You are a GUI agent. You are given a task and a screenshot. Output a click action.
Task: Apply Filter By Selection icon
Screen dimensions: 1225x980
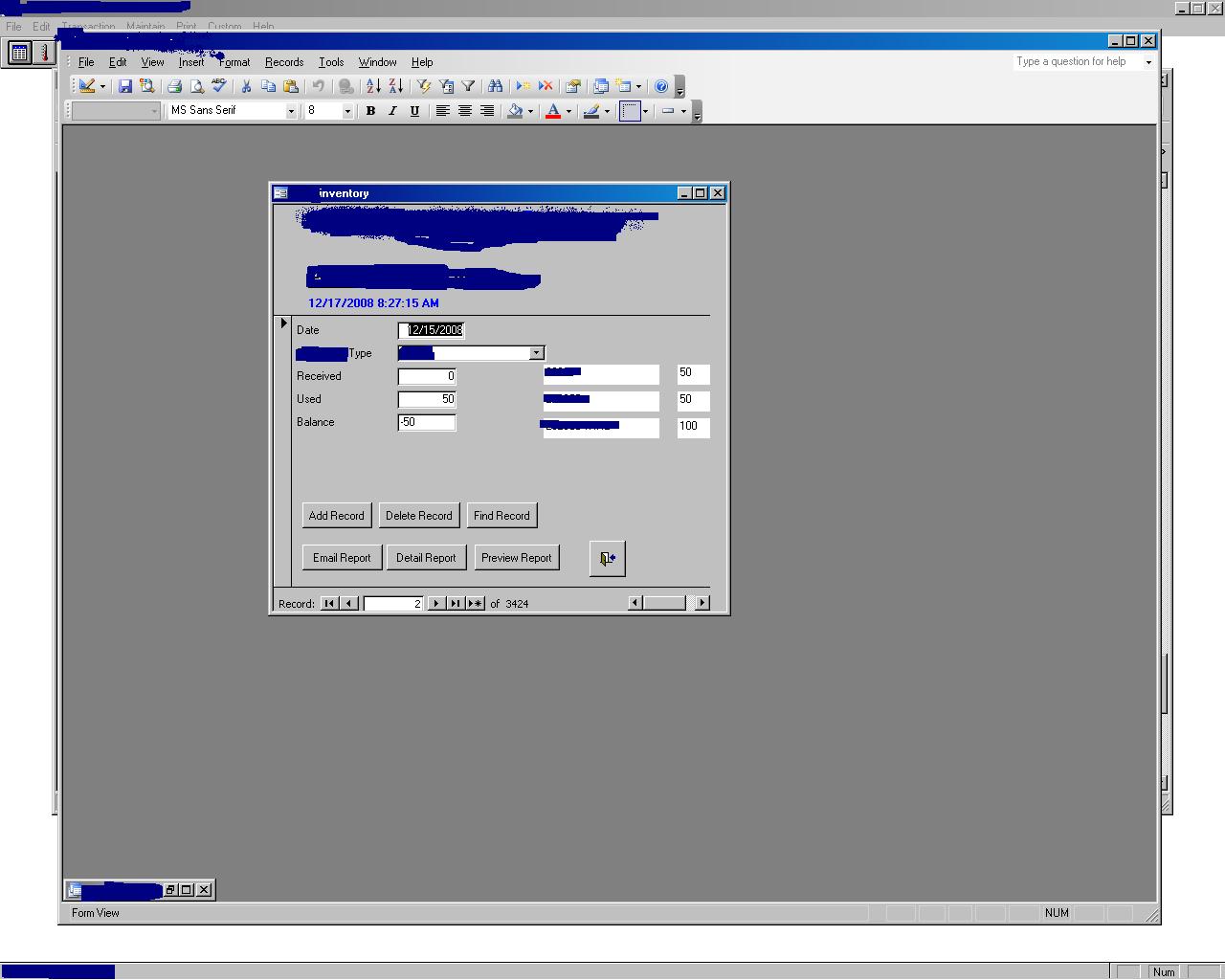click(424, 86)
